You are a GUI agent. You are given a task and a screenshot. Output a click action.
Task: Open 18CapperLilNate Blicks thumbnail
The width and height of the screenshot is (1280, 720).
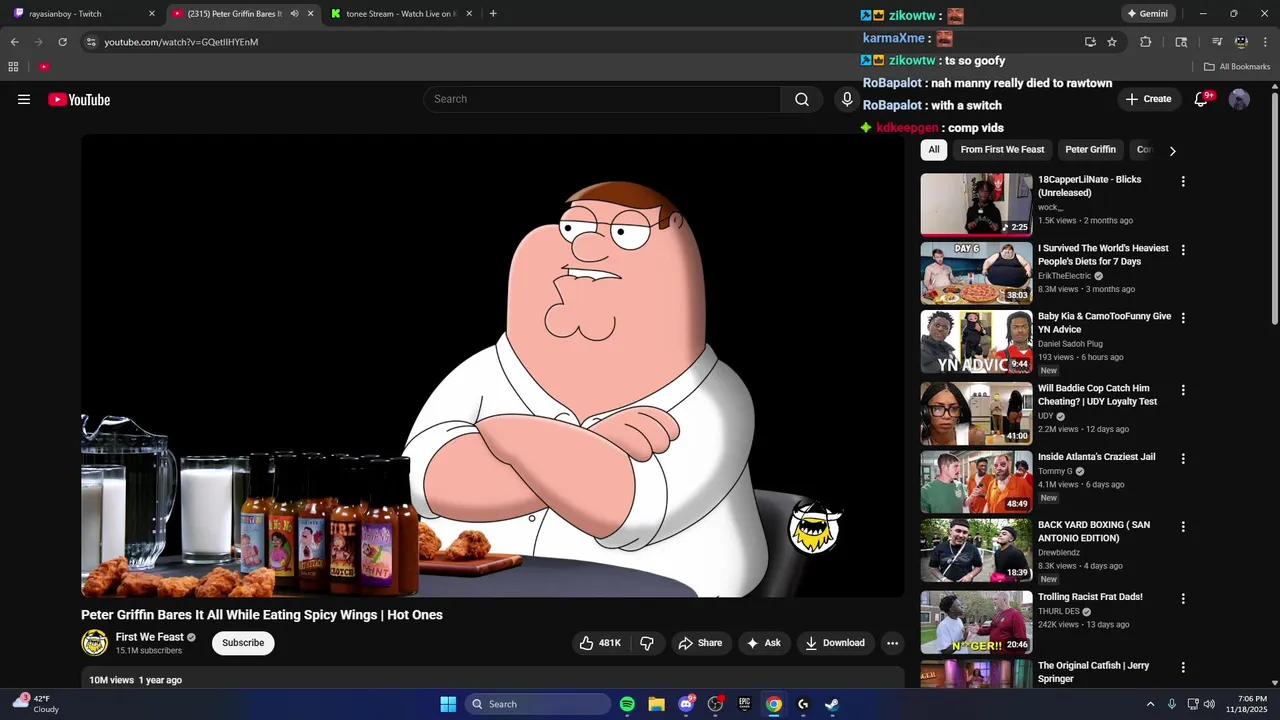976,205
